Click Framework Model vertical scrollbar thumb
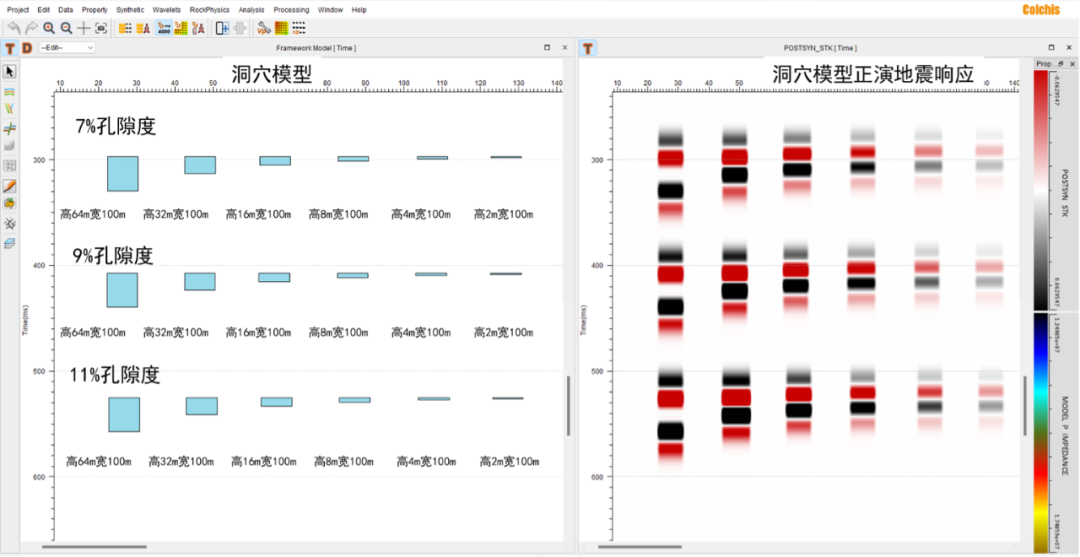Image resolution: width=1080 pixels, height=557 pixels. click(568, 406)
